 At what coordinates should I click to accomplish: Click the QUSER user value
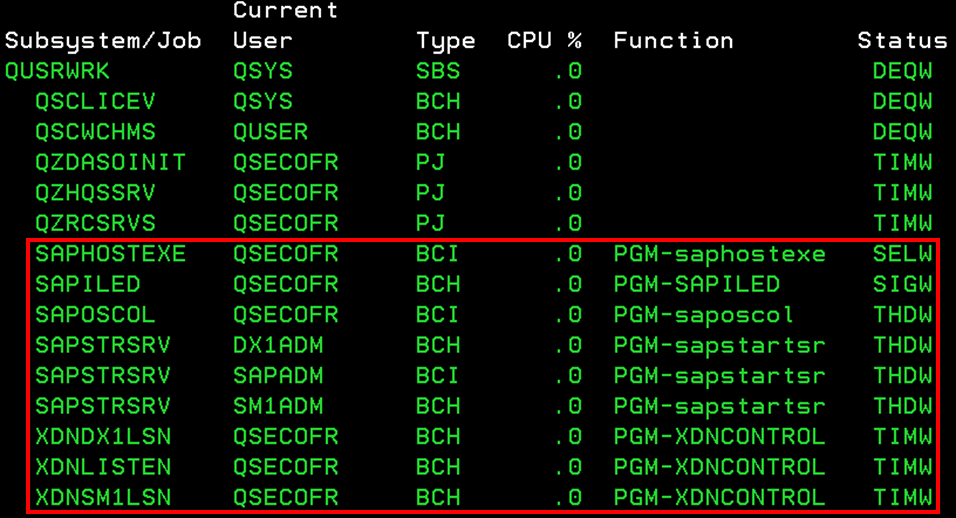[x=270, y=132]
